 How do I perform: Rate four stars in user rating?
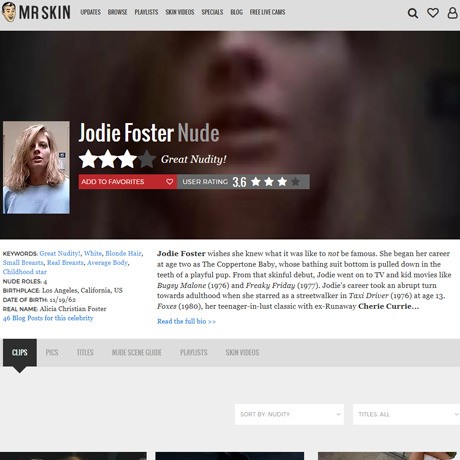coord(295,182)
